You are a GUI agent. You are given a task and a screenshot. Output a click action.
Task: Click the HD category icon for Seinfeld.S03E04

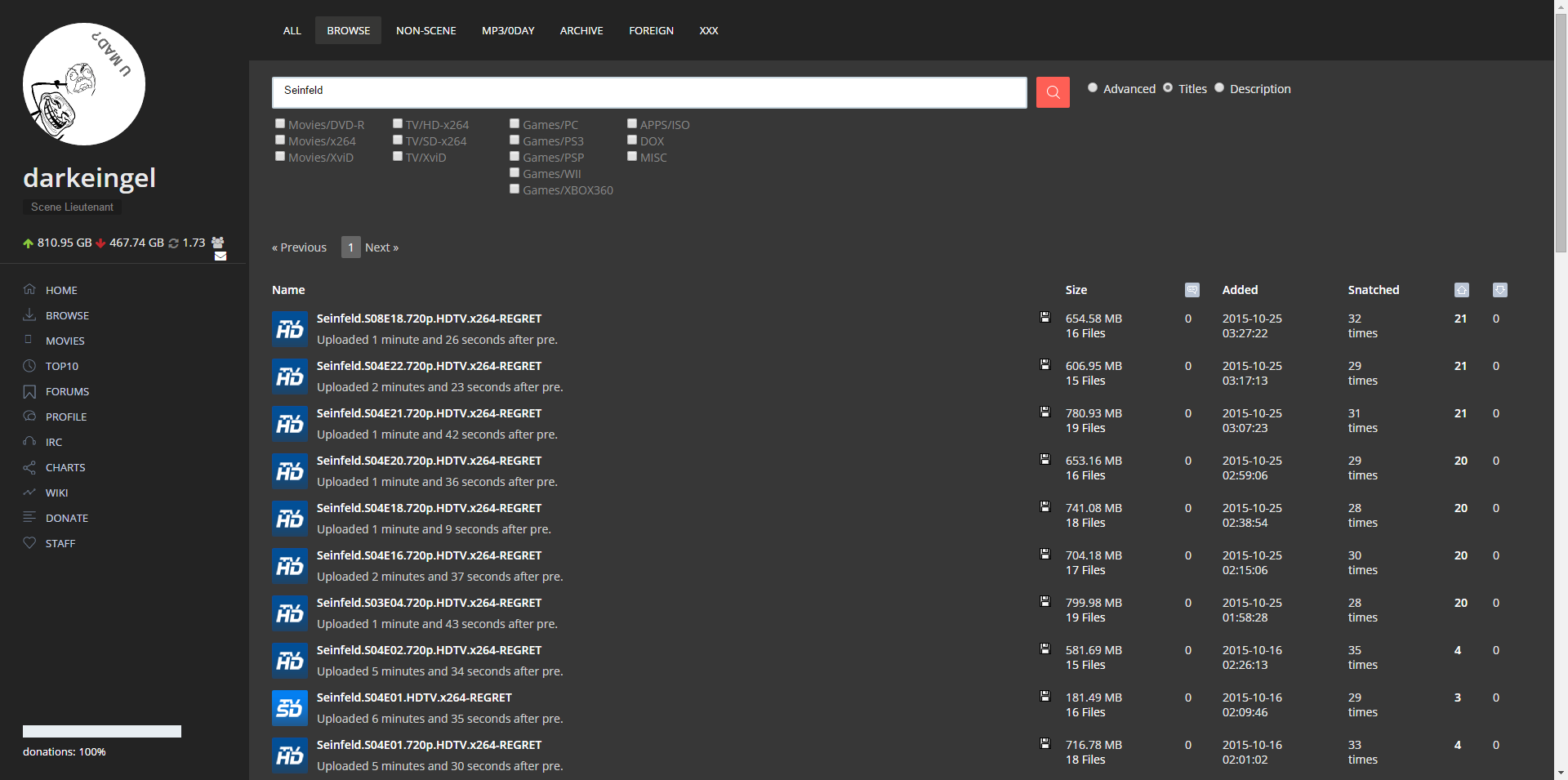coord(290,613)
